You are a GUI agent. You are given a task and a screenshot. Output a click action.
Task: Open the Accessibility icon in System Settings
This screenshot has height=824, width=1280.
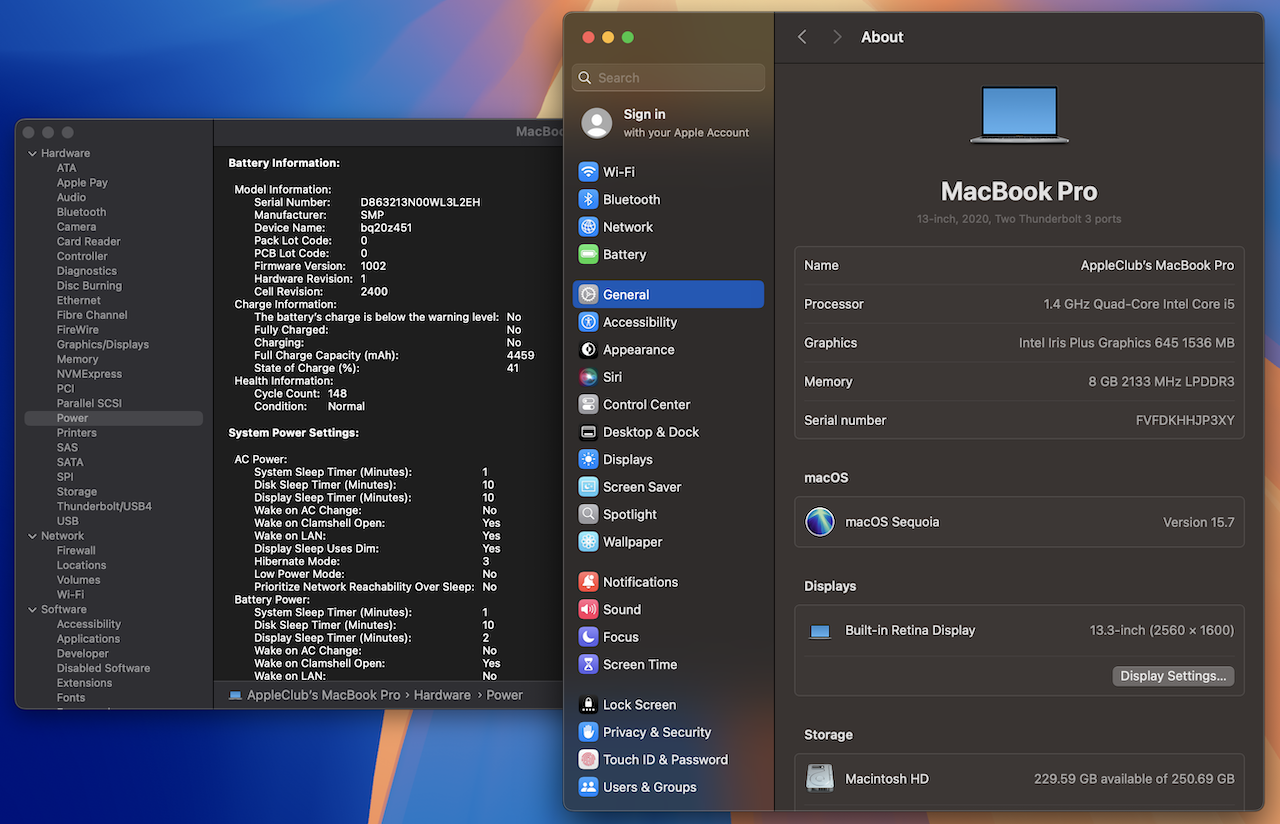588,322
